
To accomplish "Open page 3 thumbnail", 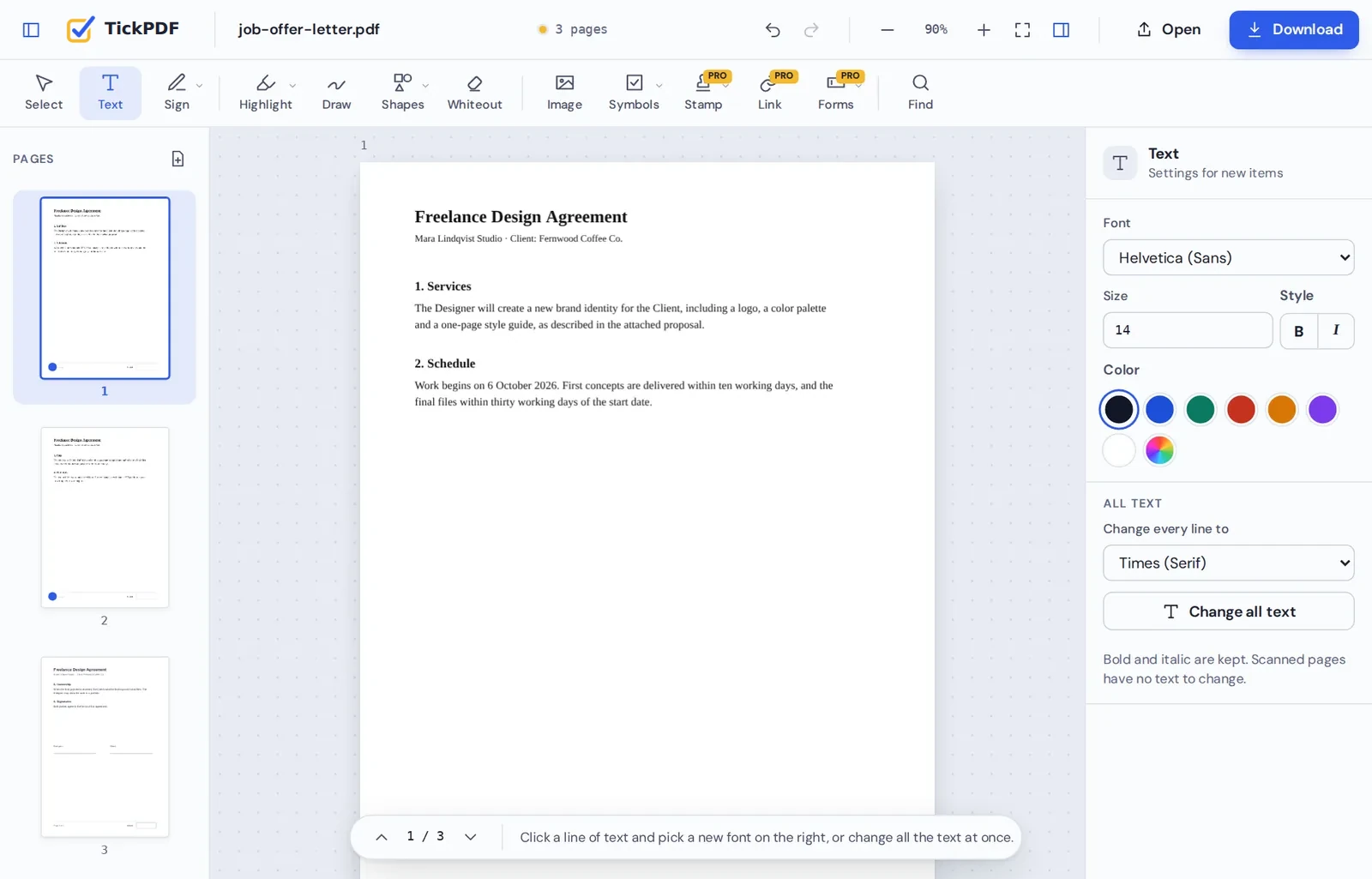I will tap(105, 747).
